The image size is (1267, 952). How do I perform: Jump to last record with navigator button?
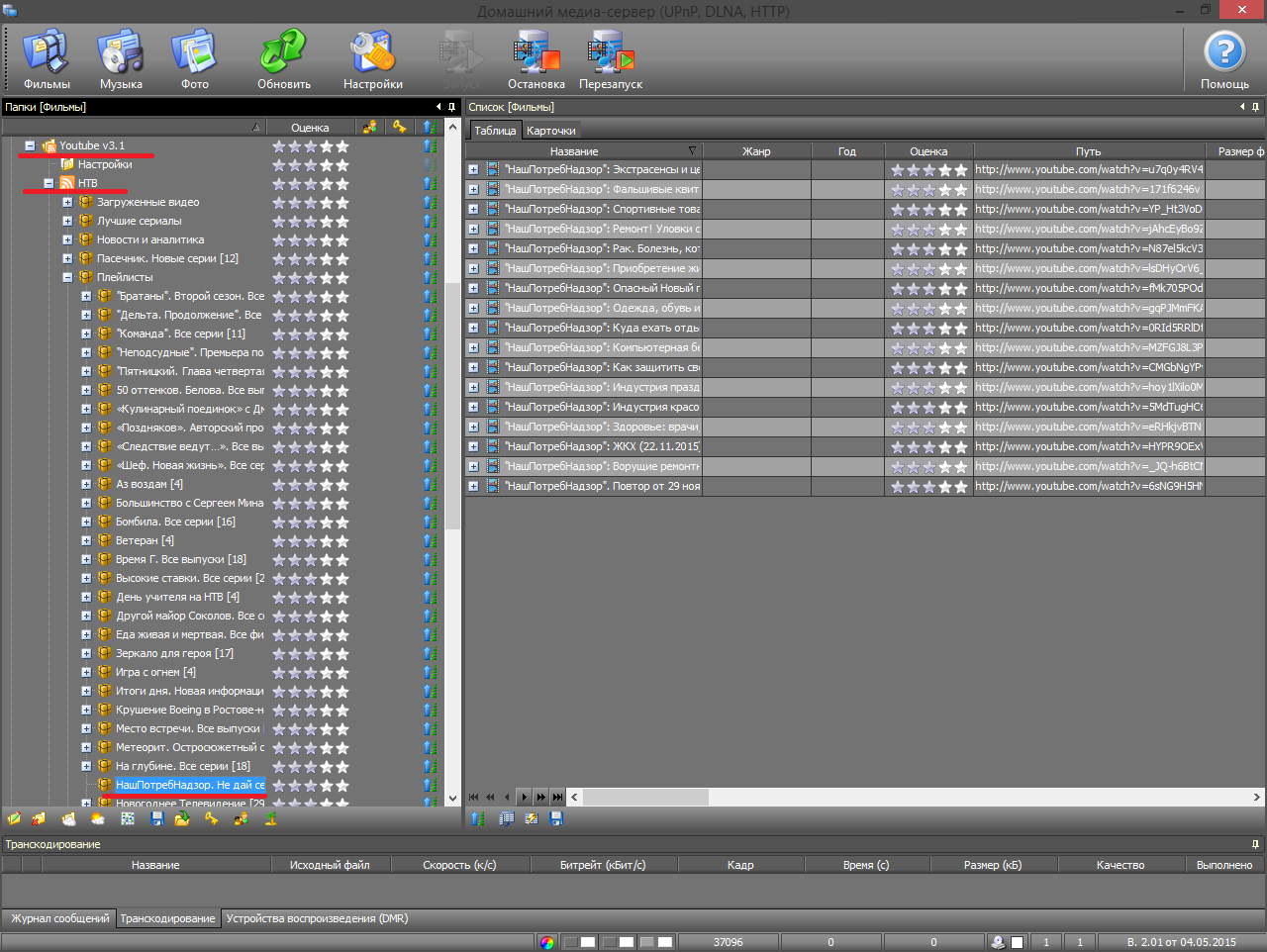pos(558,797)
